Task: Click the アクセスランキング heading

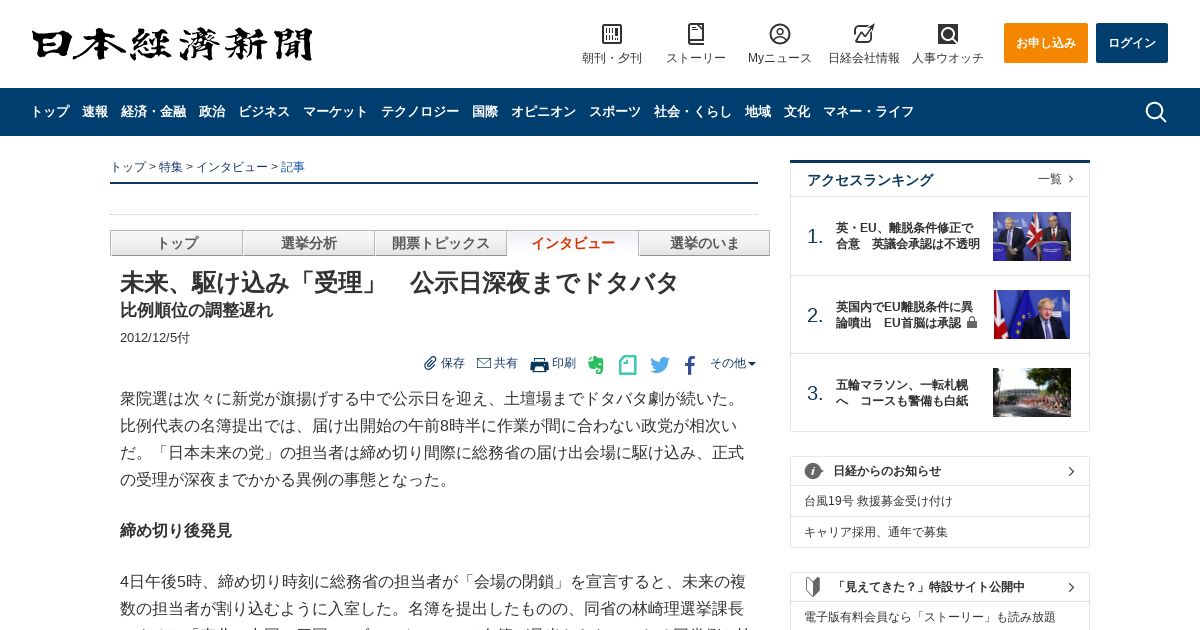Action: click(x=870, y=180)
